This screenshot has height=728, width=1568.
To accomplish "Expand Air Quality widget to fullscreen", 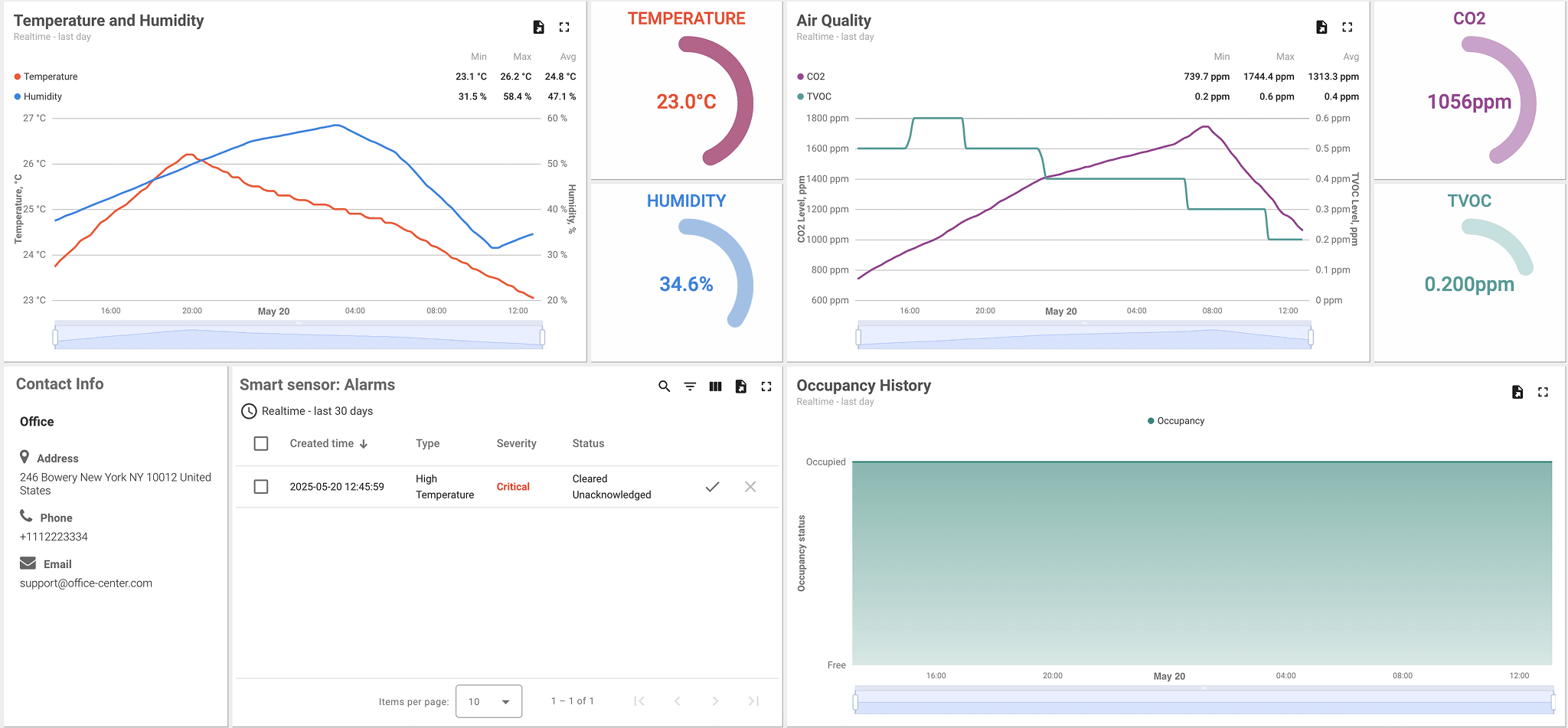I will [1348, 27].
